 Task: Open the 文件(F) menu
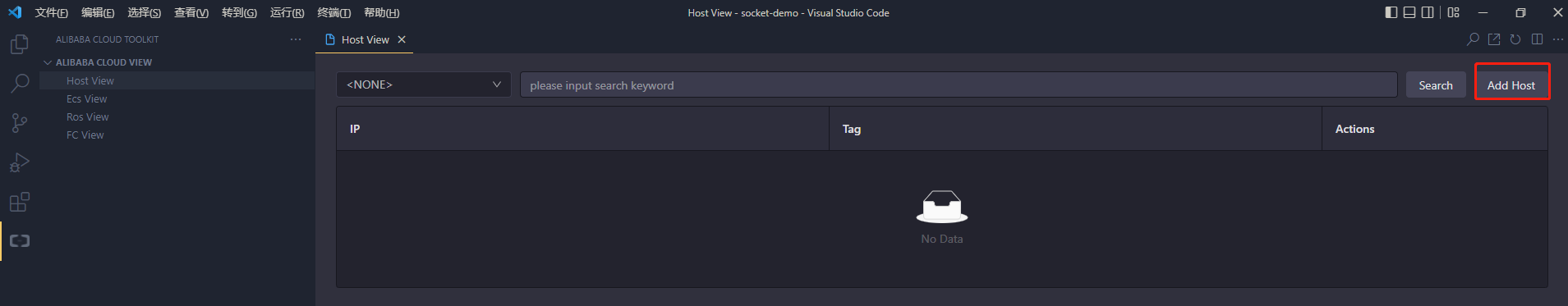[x=52, y=12]
